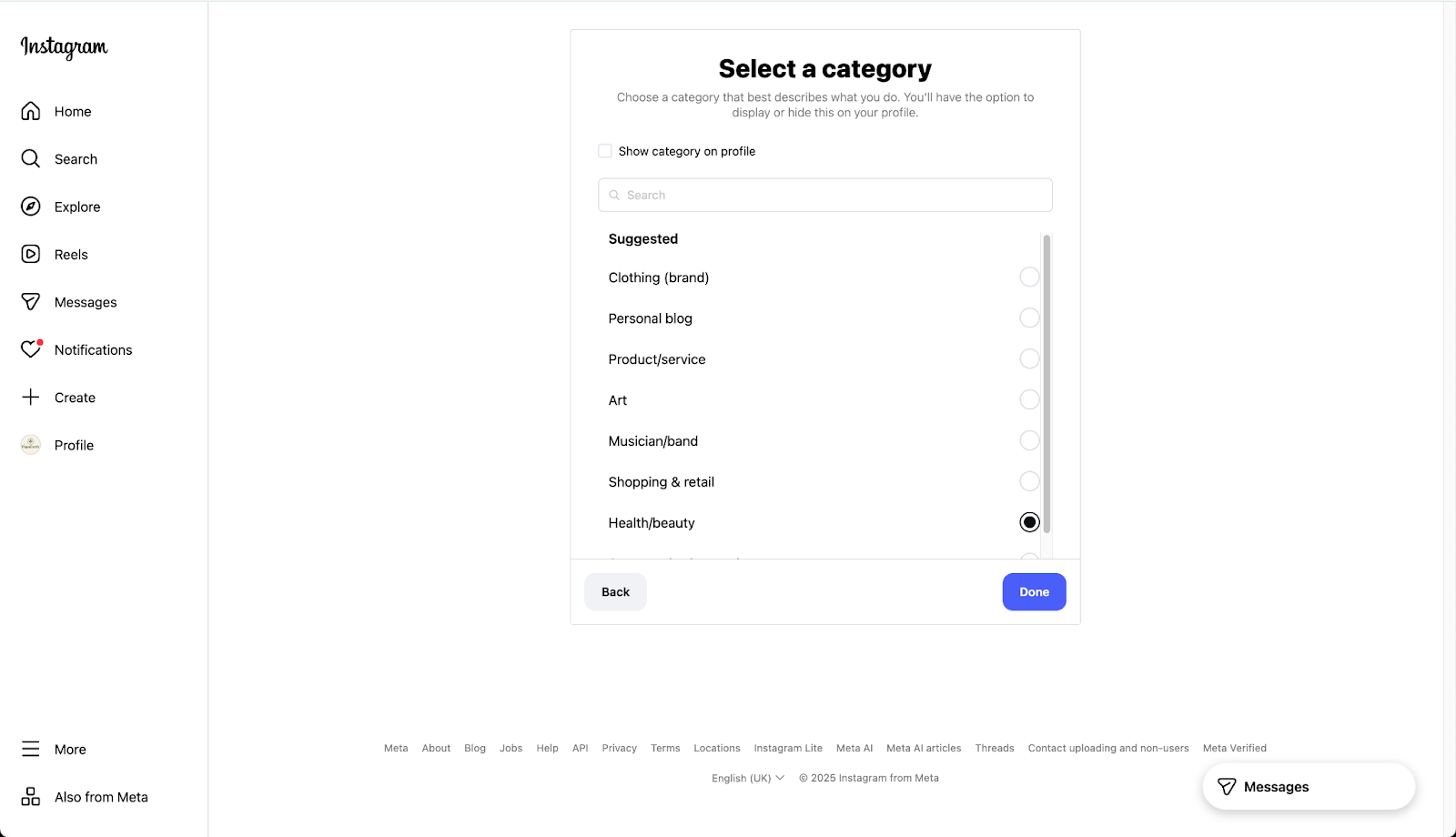Click the Search magnifier icon in sidebar
The width and height of the screenshot is (1456, 837).
pos(31,159)
